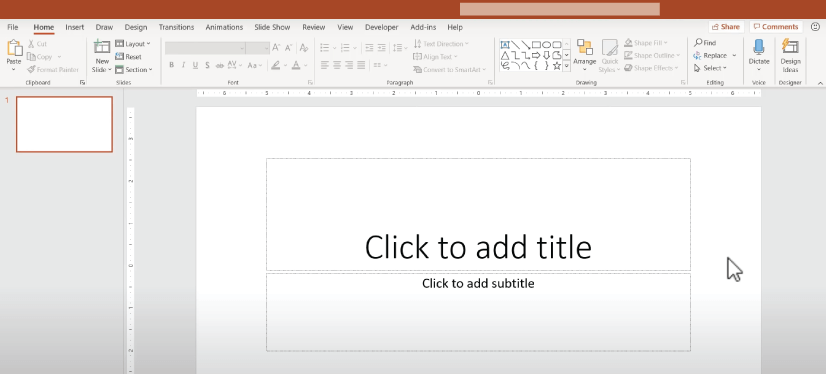826x374 pixels.
Task: Open the Help tab
Action: pyautogui.click(x=455, y=27)
